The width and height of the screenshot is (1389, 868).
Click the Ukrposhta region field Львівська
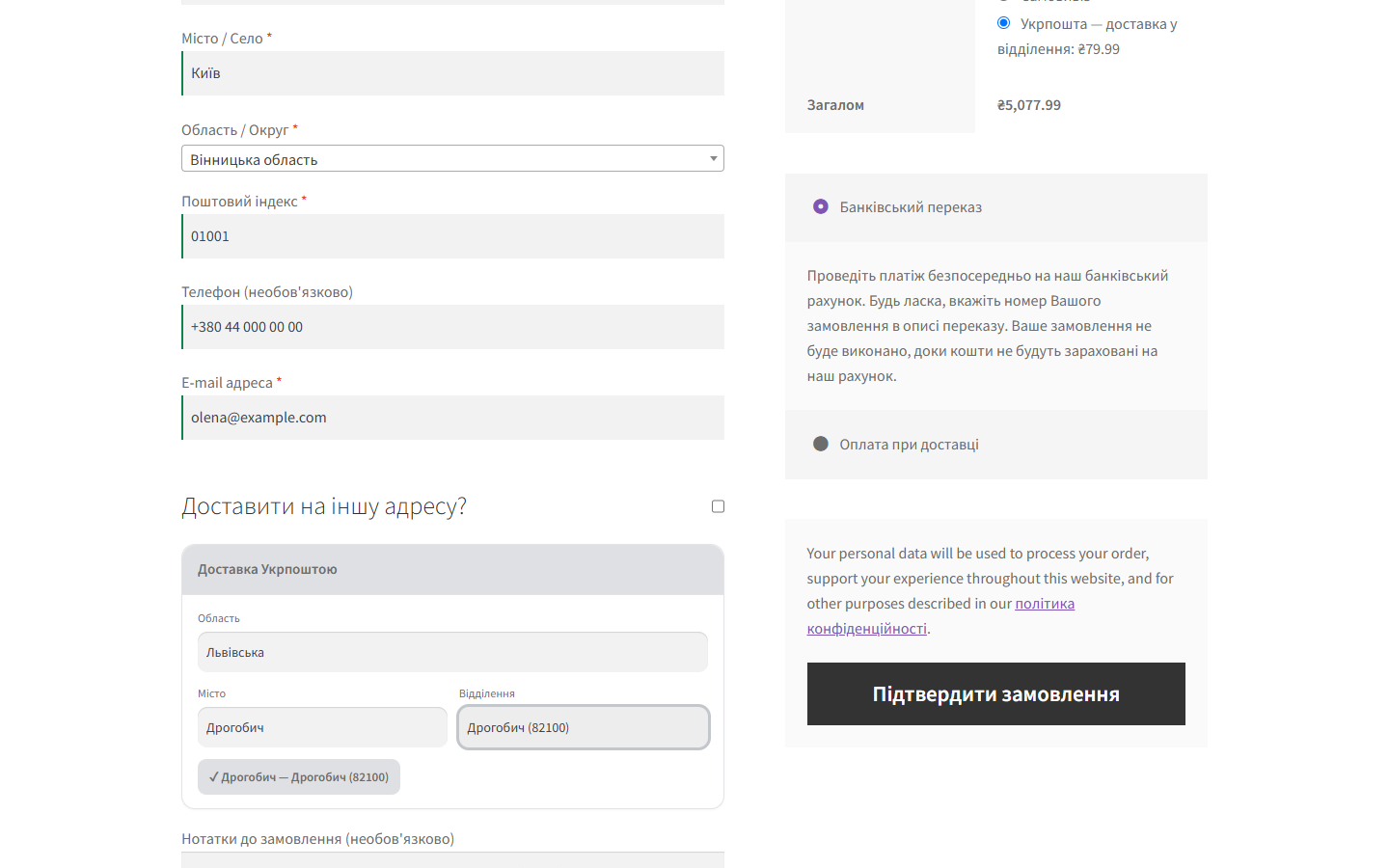click(x=452, y=652)
